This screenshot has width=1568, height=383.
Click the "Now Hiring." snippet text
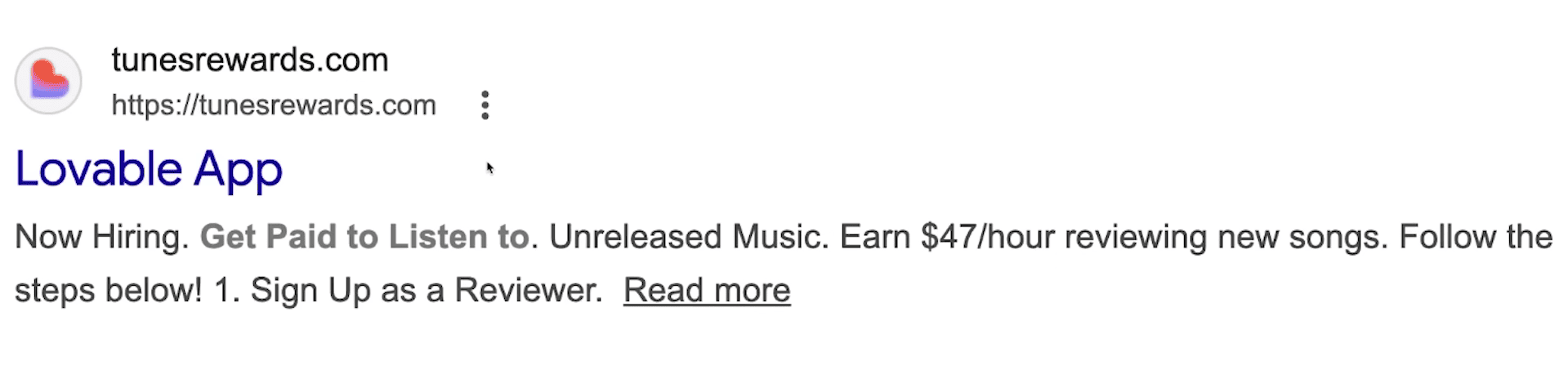point(102,237)
